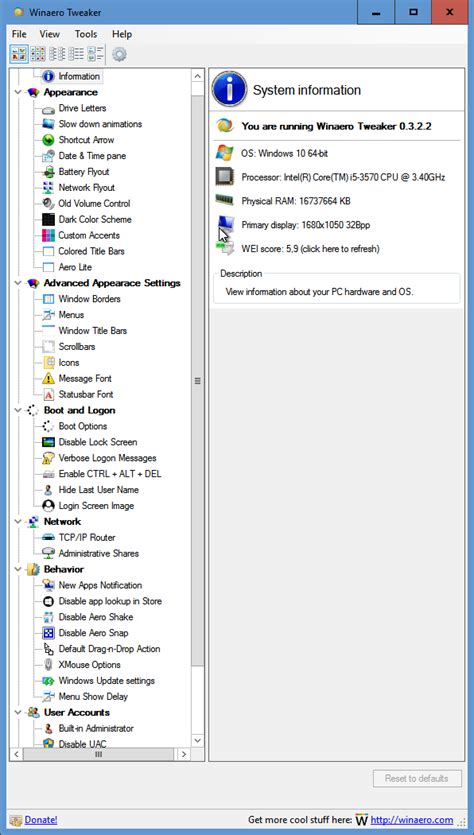Collapse the Boot and Logon category

pos(19,410)
